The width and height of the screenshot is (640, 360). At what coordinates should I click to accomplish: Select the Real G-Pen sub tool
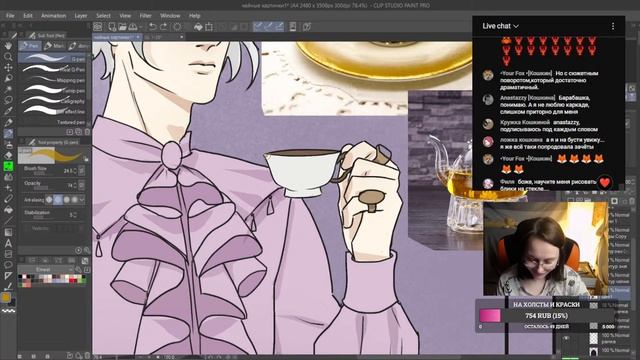pyautogui.click(x=53, y=69)
